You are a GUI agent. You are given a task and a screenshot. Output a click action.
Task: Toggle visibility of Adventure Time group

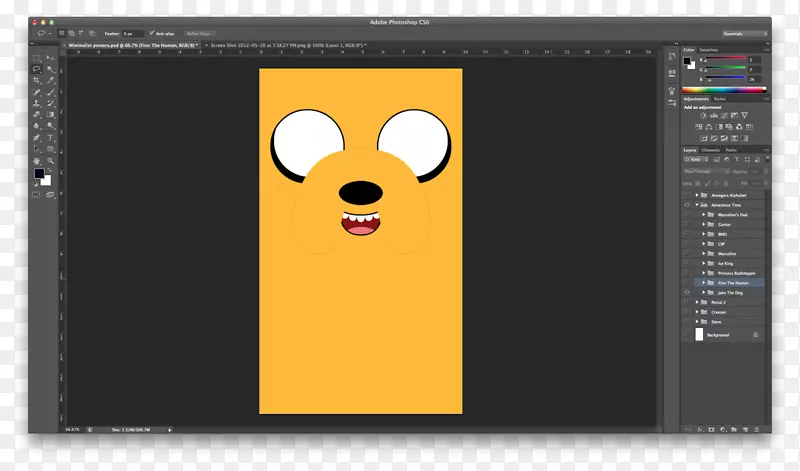pos(687,204)
